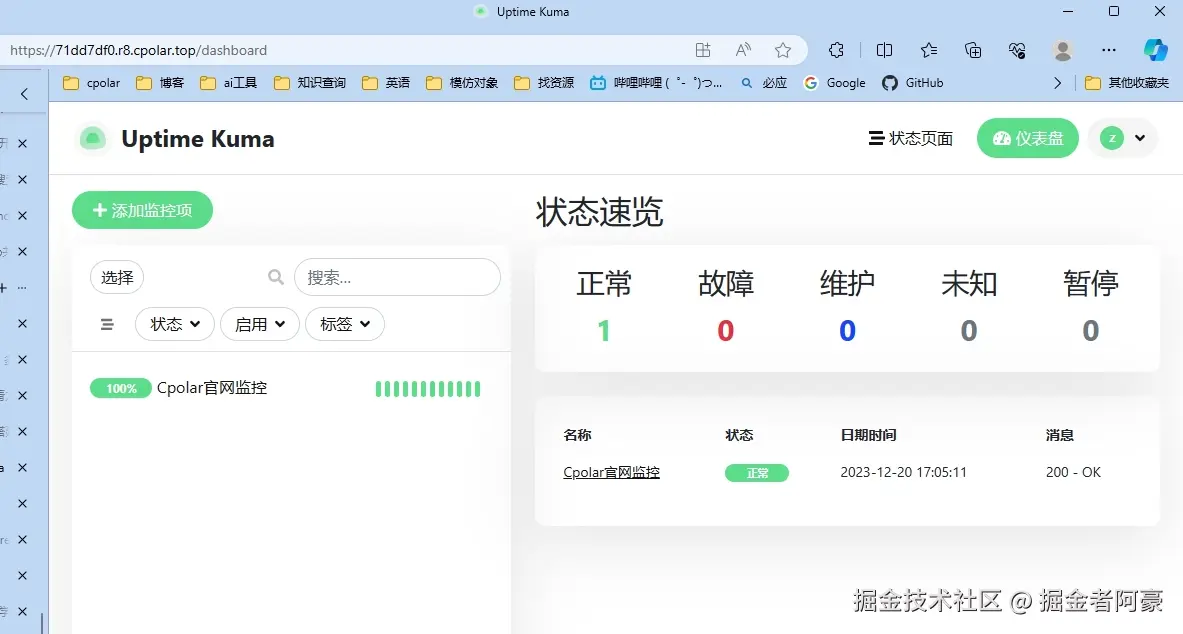
Task: Open the 模仿对象 bookmarks folder
Action: click(x=462, y=83)
